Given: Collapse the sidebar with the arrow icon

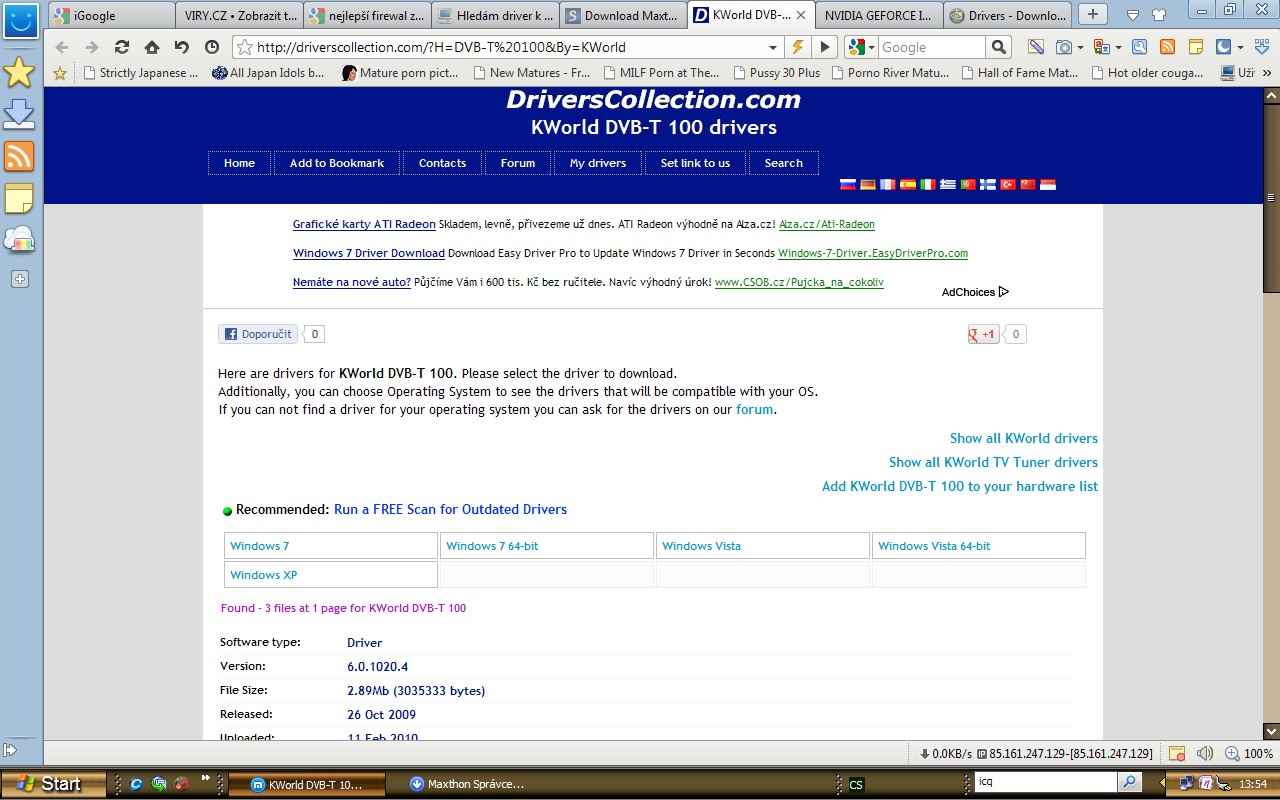Looking at the screenshot, I should click(10, 749).
